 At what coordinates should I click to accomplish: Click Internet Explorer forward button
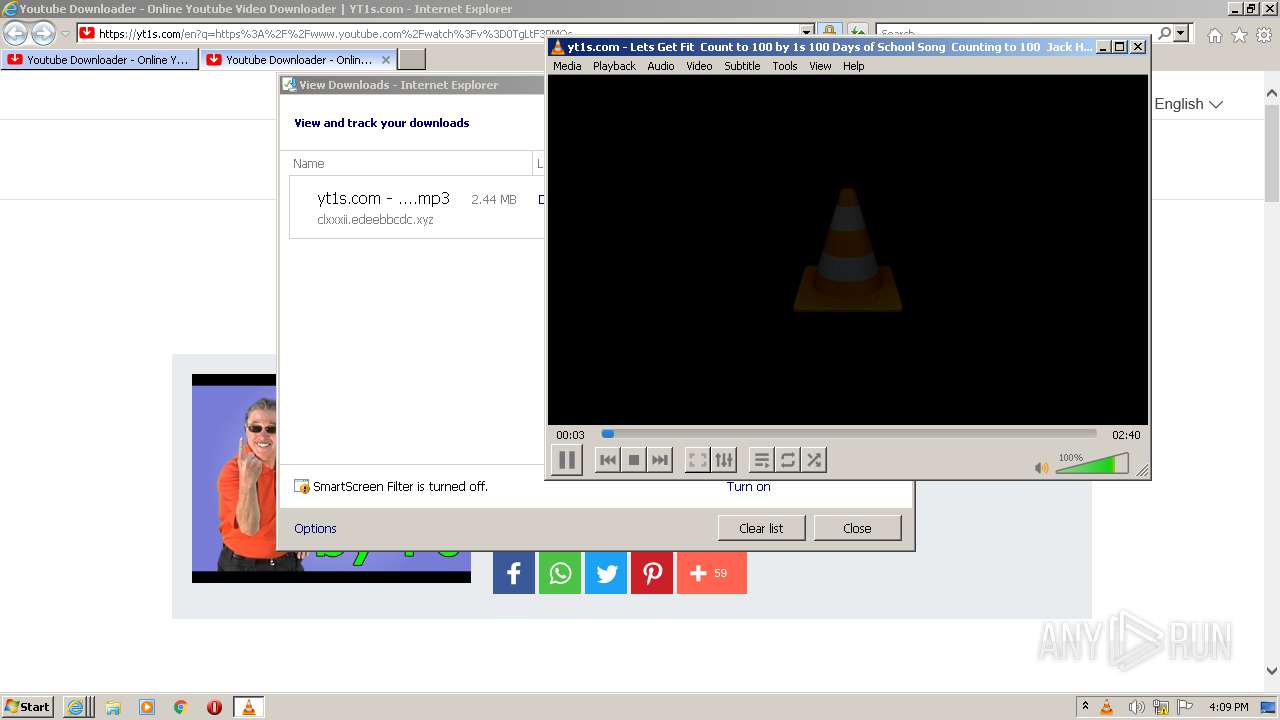coord(43,33)
